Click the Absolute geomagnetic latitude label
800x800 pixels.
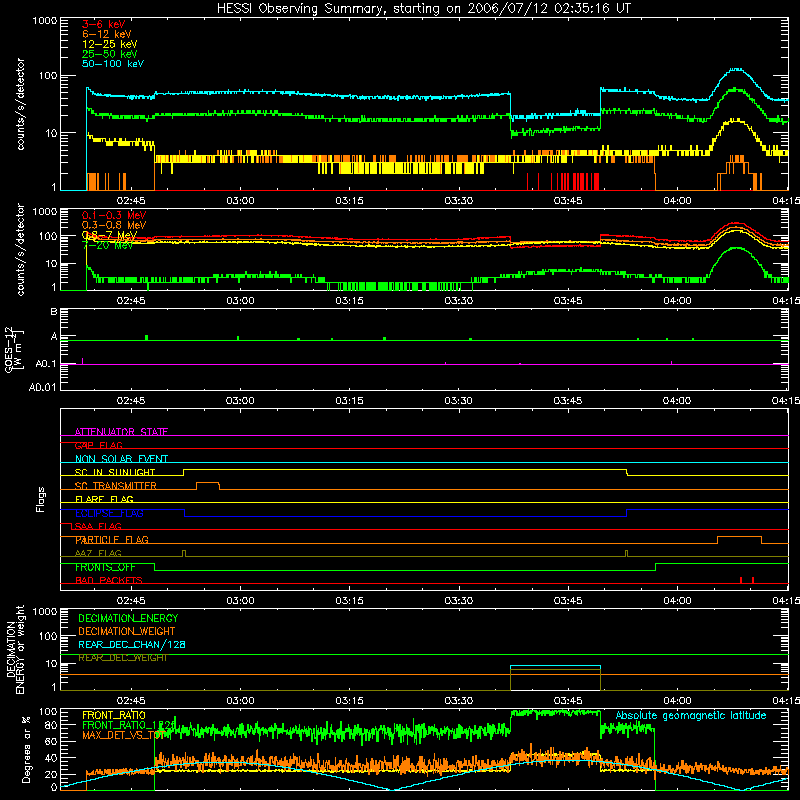(x=691, y=715)
